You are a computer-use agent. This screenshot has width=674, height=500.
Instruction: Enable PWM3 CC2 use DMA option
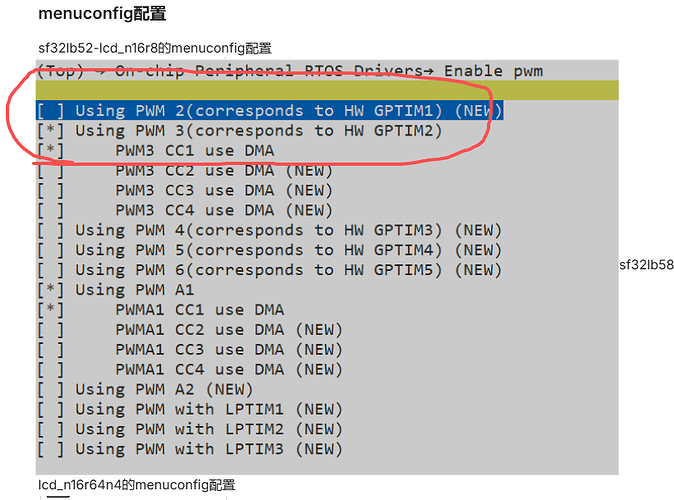pyautogui.click(x=51, y=171)
